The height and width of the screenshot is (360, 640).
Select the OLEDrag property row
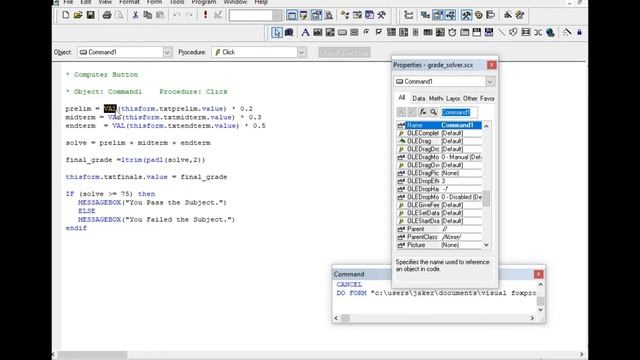(x=439, y=141)
